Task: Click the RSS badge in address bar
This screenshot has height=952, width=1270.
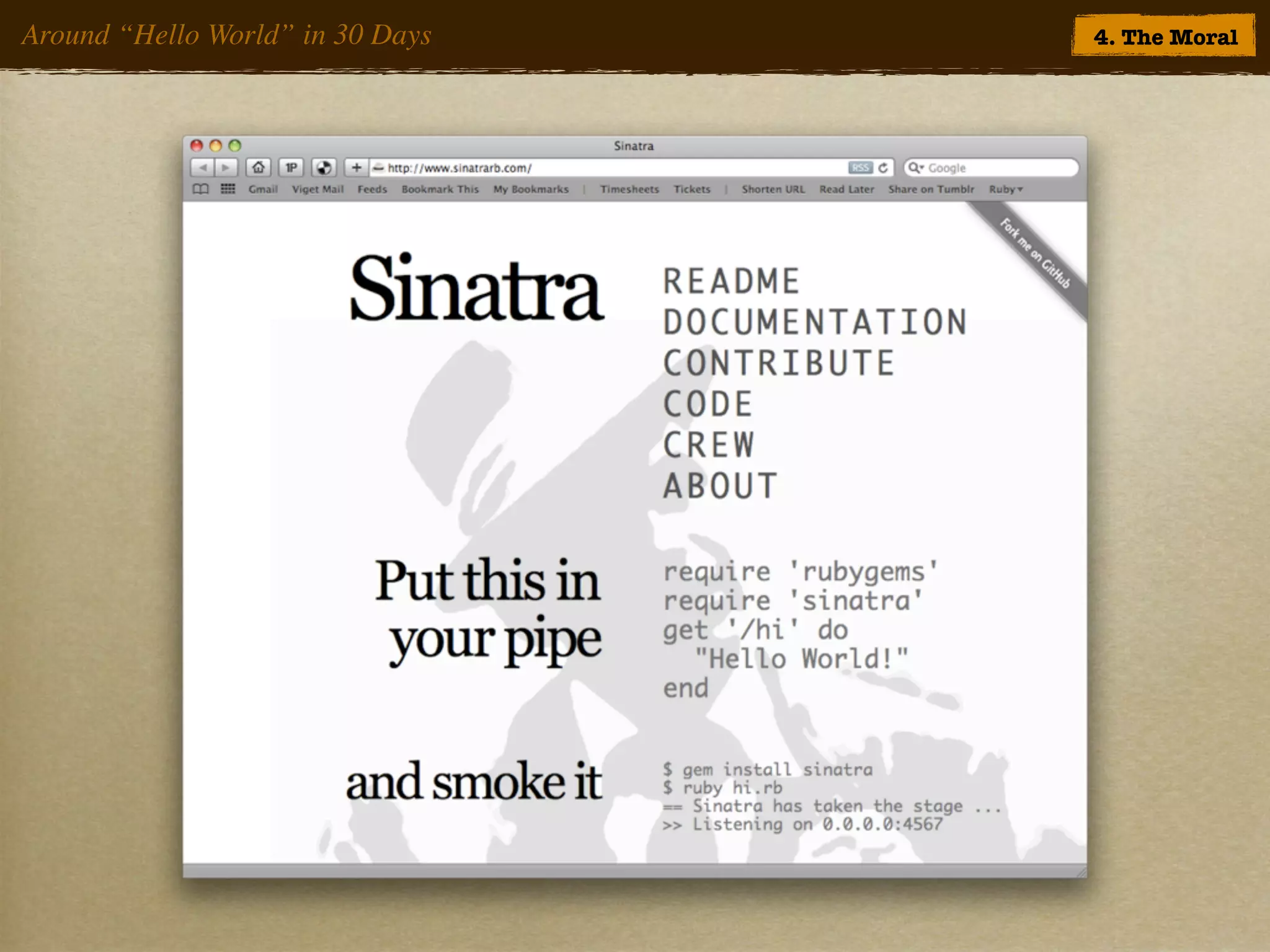Action: [860, 168]
